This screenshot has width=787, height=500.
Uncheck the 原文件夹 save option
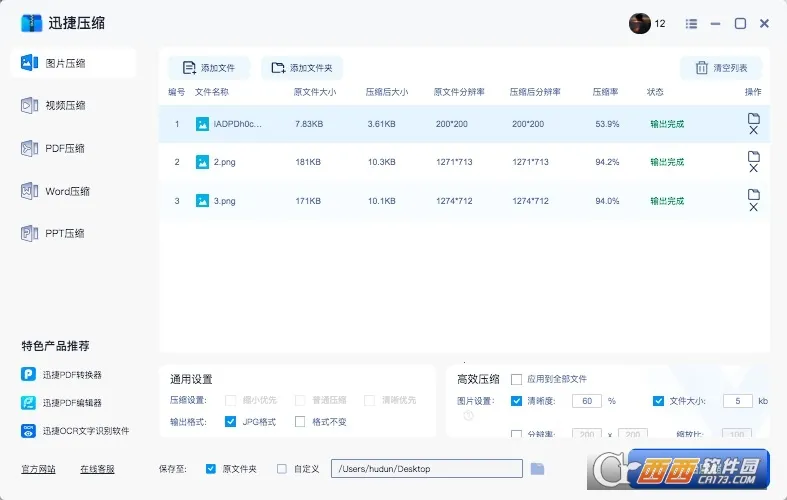tap(211, 469)
